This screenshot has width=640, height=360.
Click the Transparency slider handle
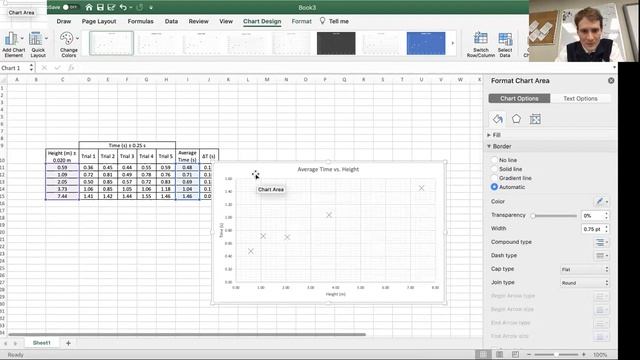533,216
